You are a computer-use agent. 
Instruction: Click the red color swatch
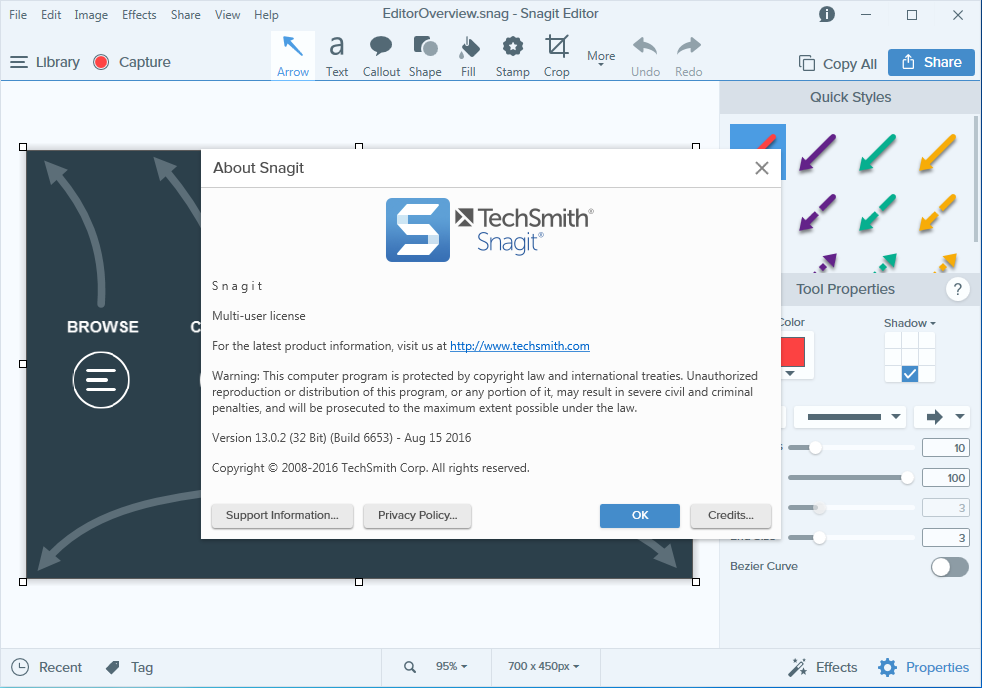coord(791,354)
